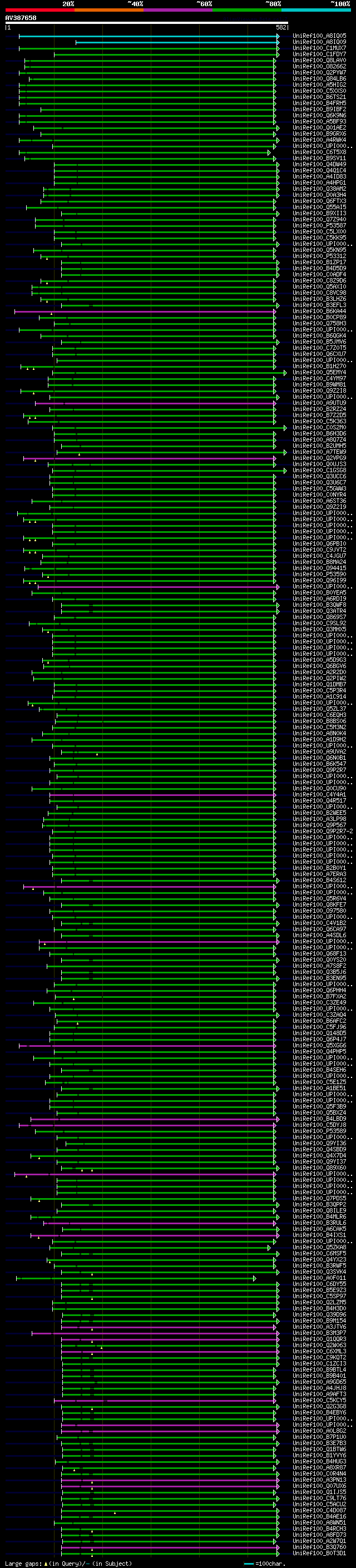Open hit UniRef100_B9IBF2

click(319, 109)
